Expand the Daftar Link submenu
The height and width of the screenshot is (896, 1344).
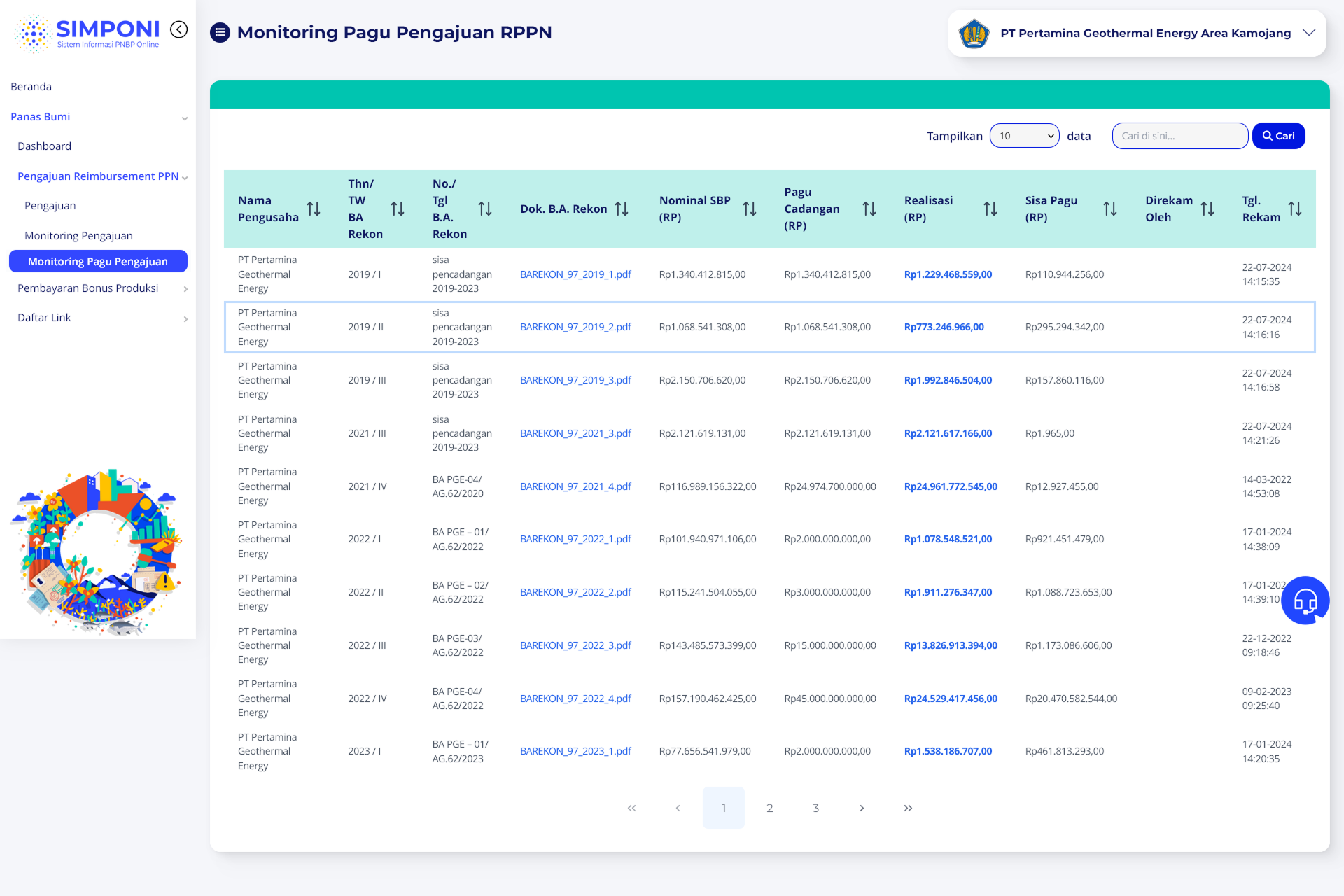pyautogui.click(x=185, y=319)
